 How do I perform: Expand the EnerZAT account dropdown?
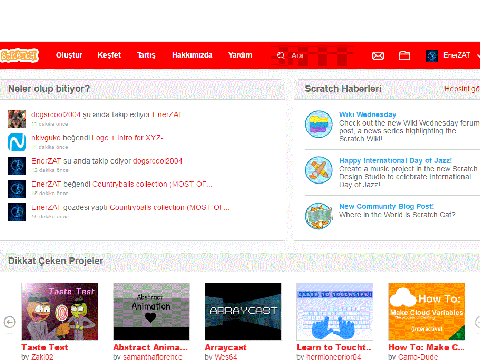point(477,55)
